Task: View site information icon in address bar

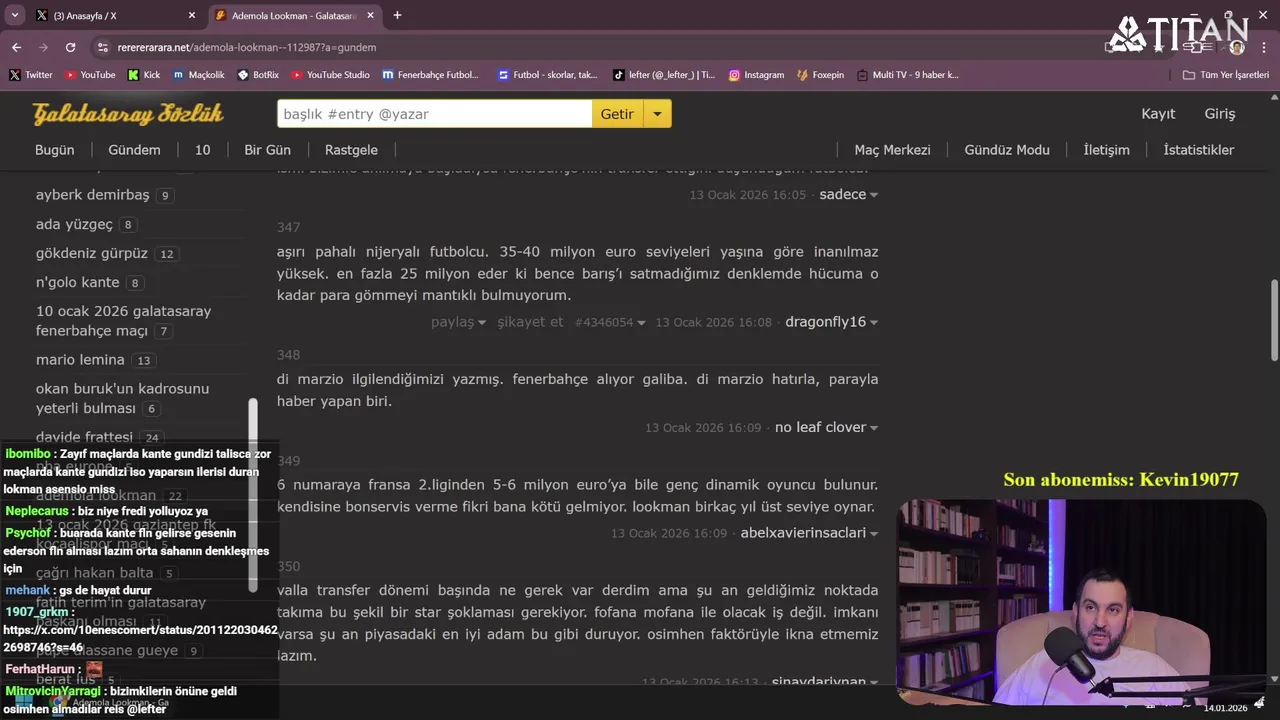Action: 103,47
